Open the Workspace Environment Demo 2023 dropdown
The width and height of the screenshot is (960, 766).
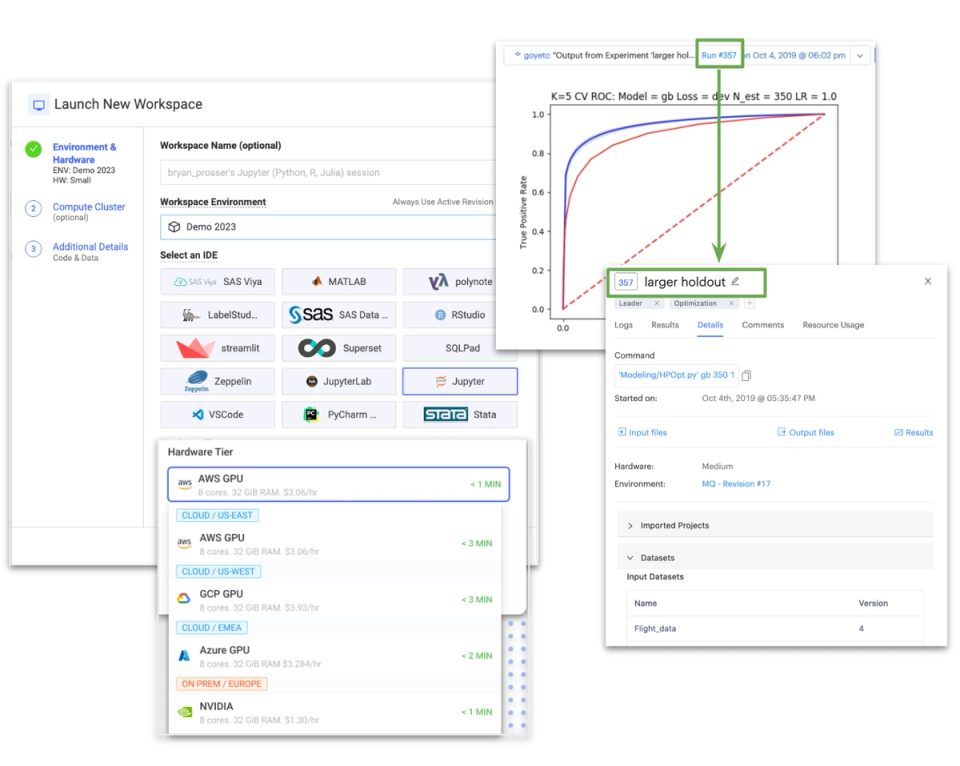329,227
